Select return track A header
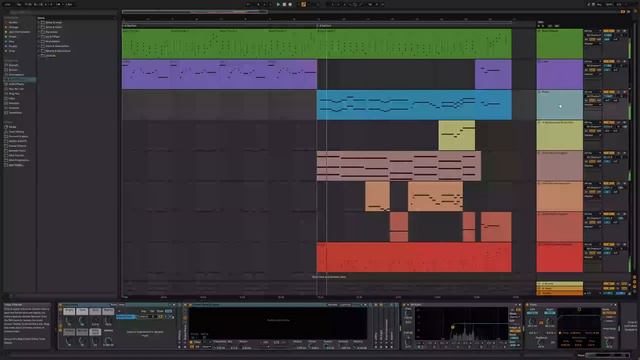The width and height of the screenshot is (640, 360). click(x=560, y=284)
